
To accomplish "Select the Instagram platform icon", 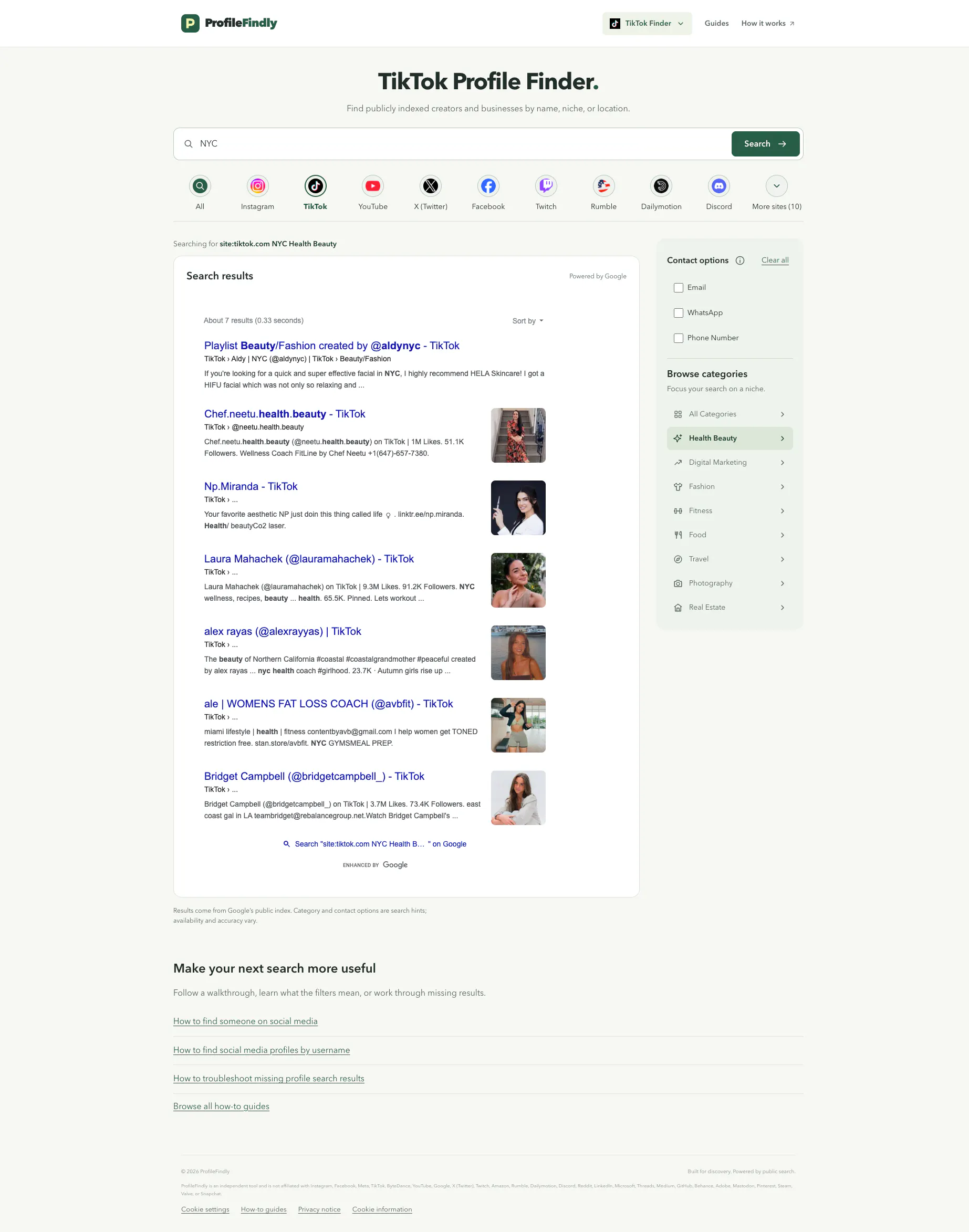I will coord(257,185).
